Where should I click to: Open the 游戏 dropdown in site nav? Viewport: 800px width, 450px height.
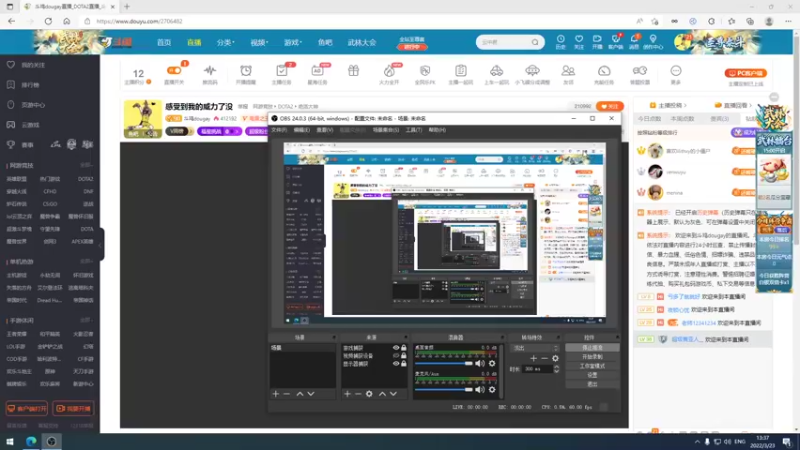[x=293, y=42]
